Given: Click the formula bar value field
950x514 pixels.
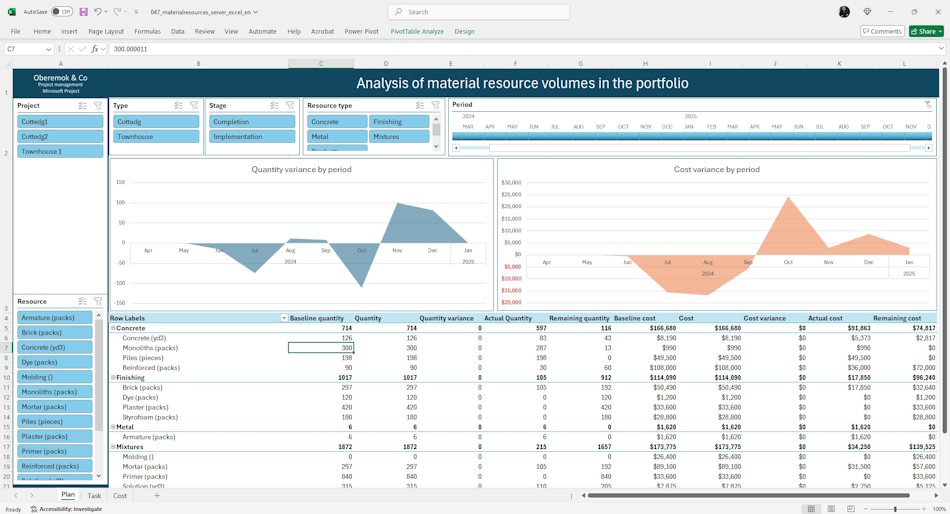Looking at the screenshot, I should pyautogui.click(x=521, y=49).
